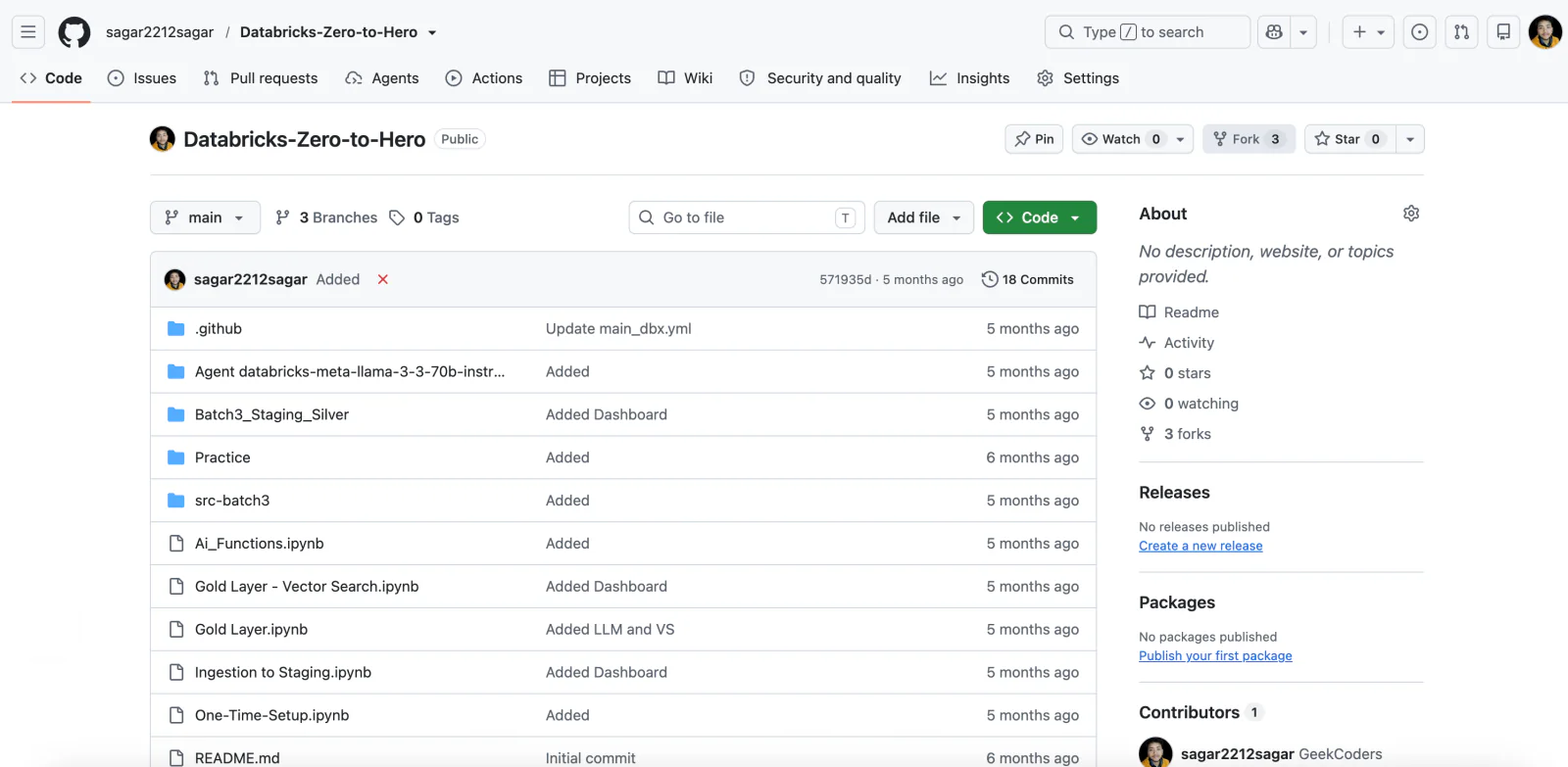
Task: View 3 forks link in About
Action: point(1175,434)
